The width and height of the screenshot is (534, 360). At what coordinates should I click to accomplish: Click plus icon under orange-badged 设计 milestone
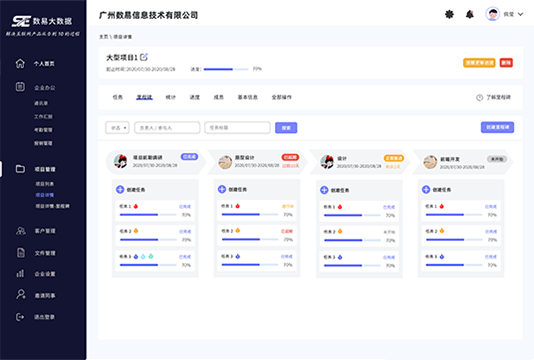click(324, 190)
